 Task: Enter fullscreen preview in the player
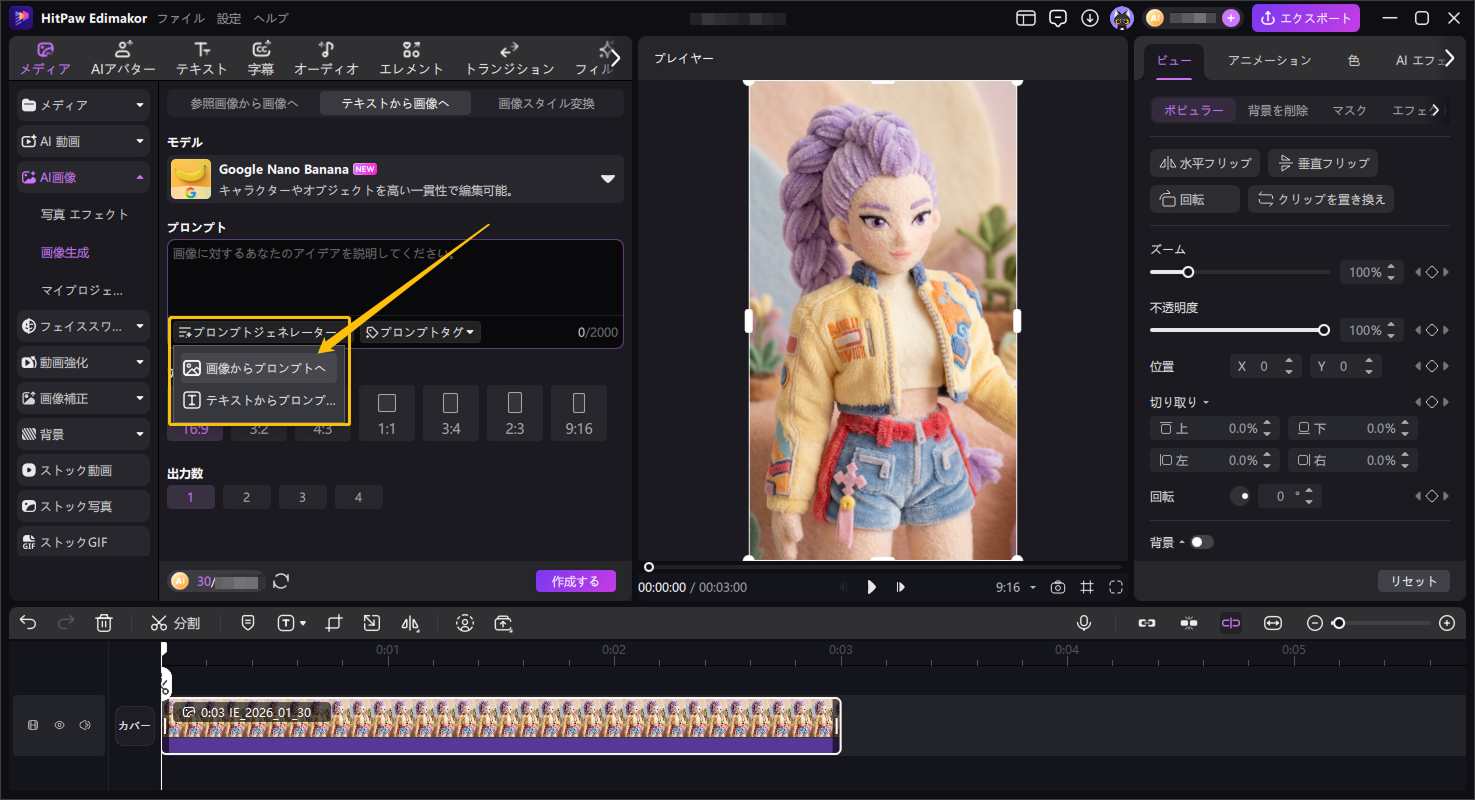coord(1116,587)
